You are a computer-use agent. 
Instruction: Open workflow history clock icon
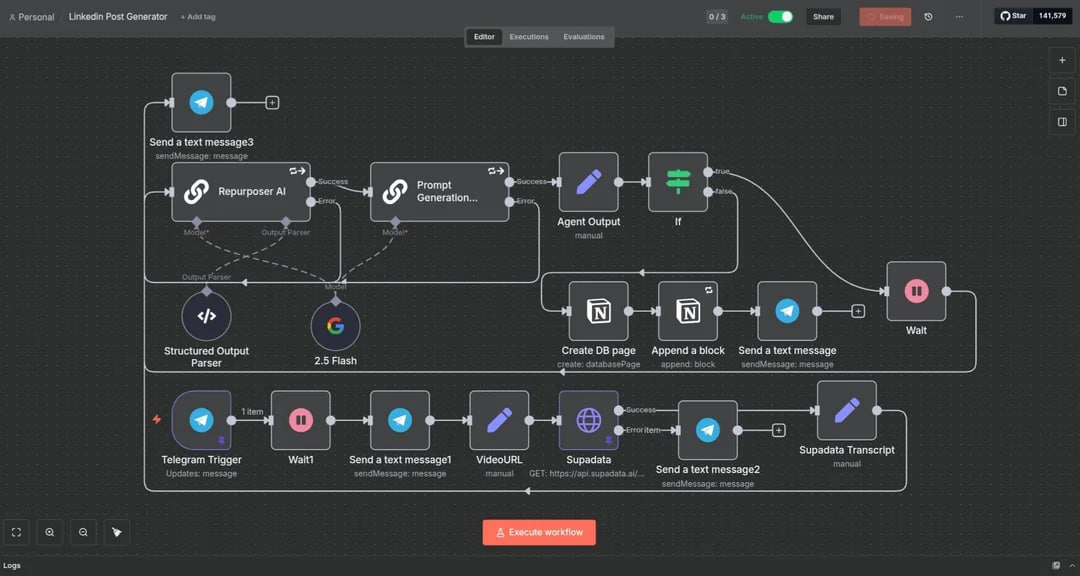point(928,17)
